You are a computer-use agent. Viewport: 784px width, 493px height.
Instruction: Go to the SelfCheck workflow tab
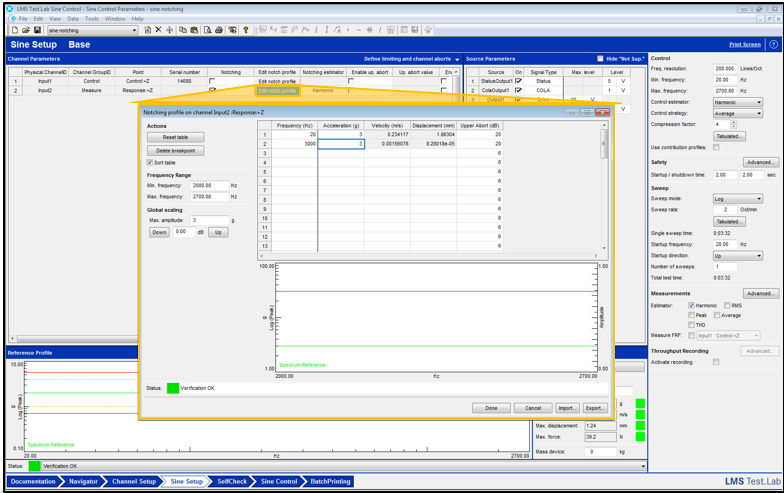(x=232, y=482)
